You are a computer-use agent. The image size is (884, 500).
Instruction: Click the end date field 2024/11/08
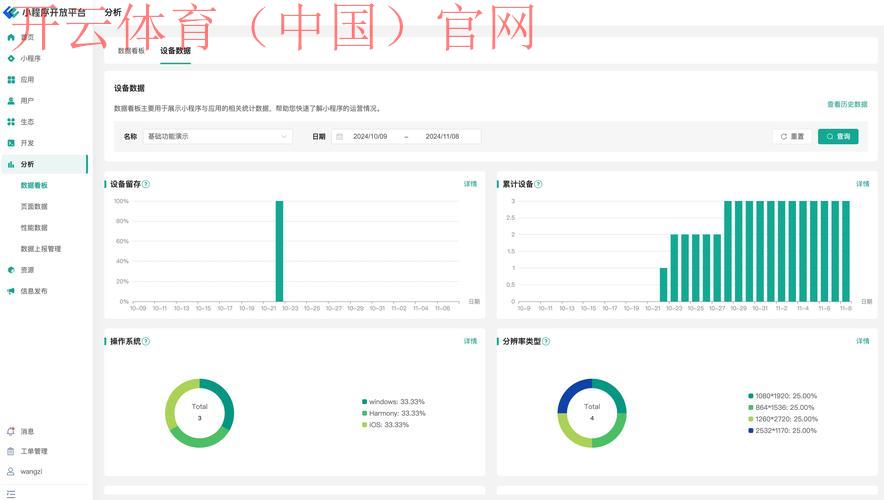tap(442, 136)
